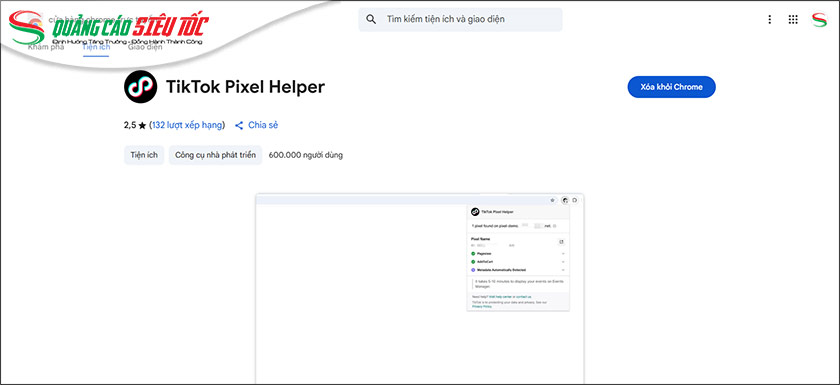Screen dimensions: 840x385
Task: Select the "Tiện ích" category chip
Action: 144,155
